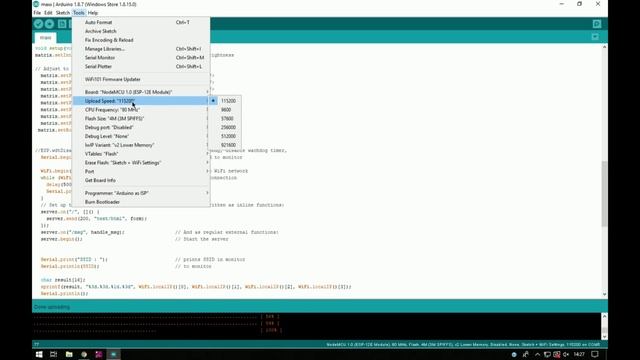Open Manage Libraries...
Image resolution: width=640 pixels, height=360 pixels.
point(141,49)
